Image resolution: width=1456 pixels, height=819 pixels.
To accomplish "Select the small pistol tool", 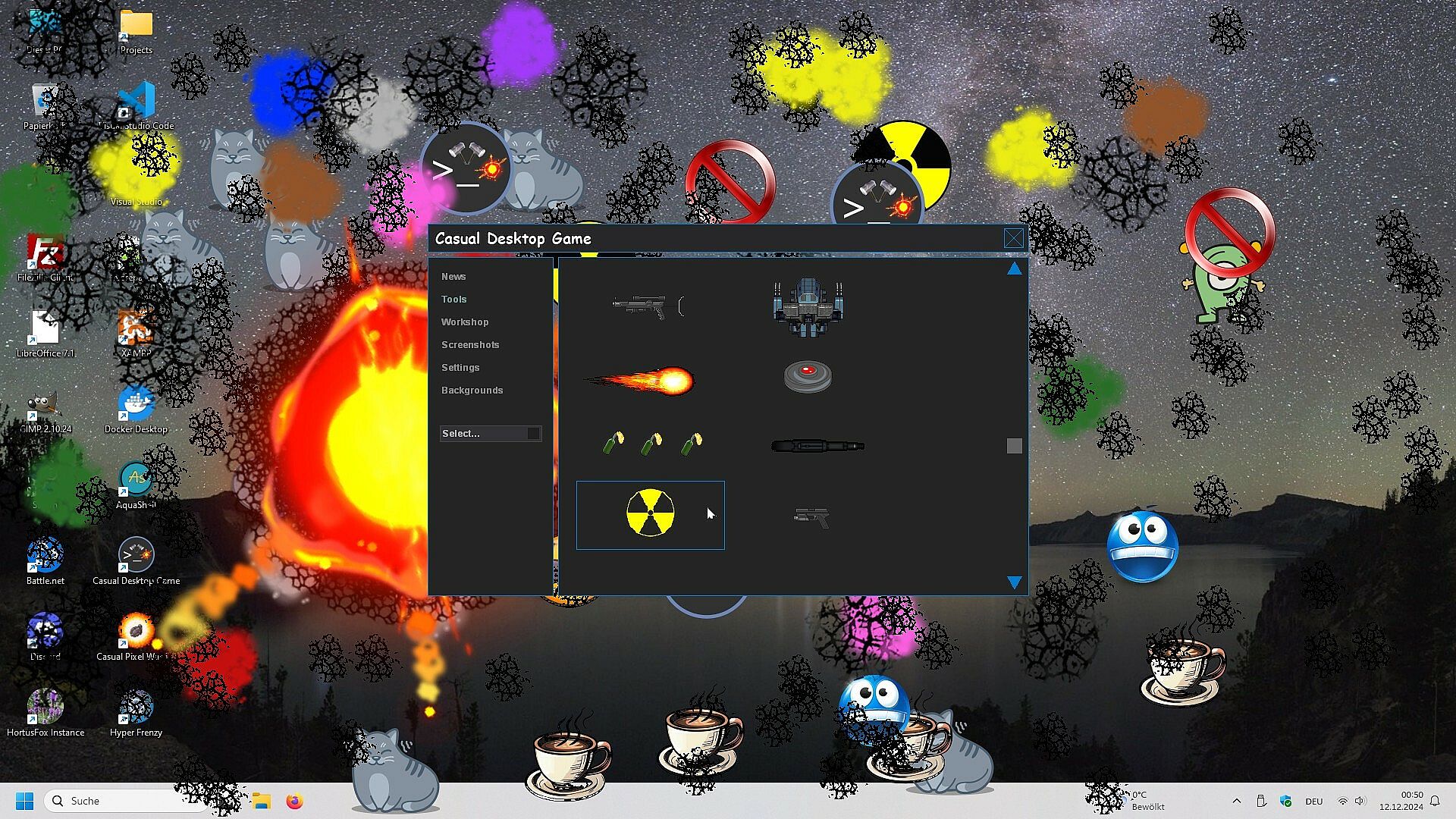I will pos(811,518).
